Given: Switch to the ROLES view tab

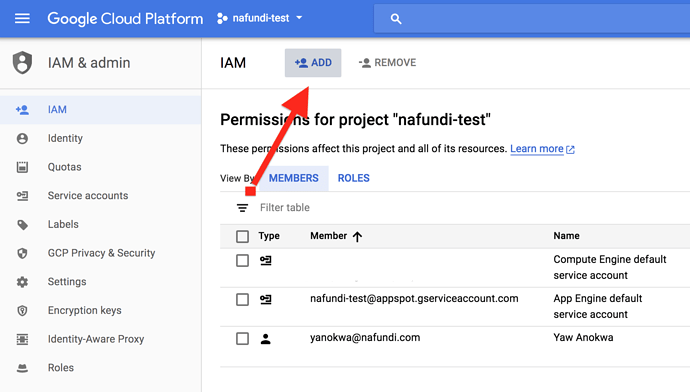Looking at the screenshot, I should click(x=354, y=178).
